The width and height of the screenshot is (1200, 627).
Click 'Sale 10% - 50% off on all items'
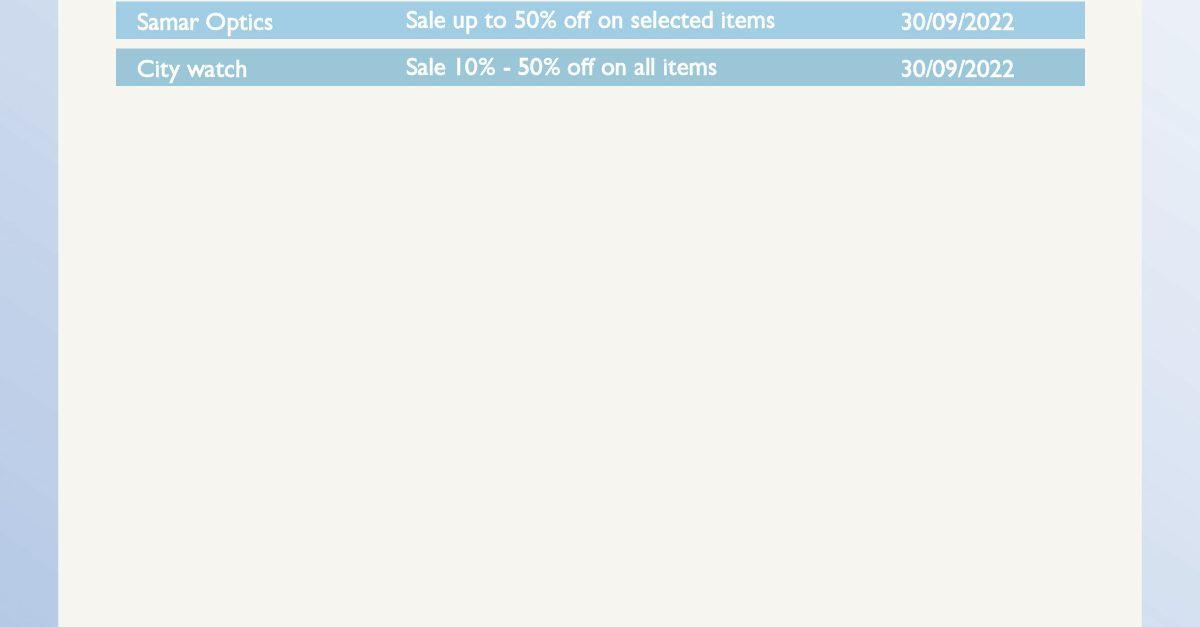point(561,67)
